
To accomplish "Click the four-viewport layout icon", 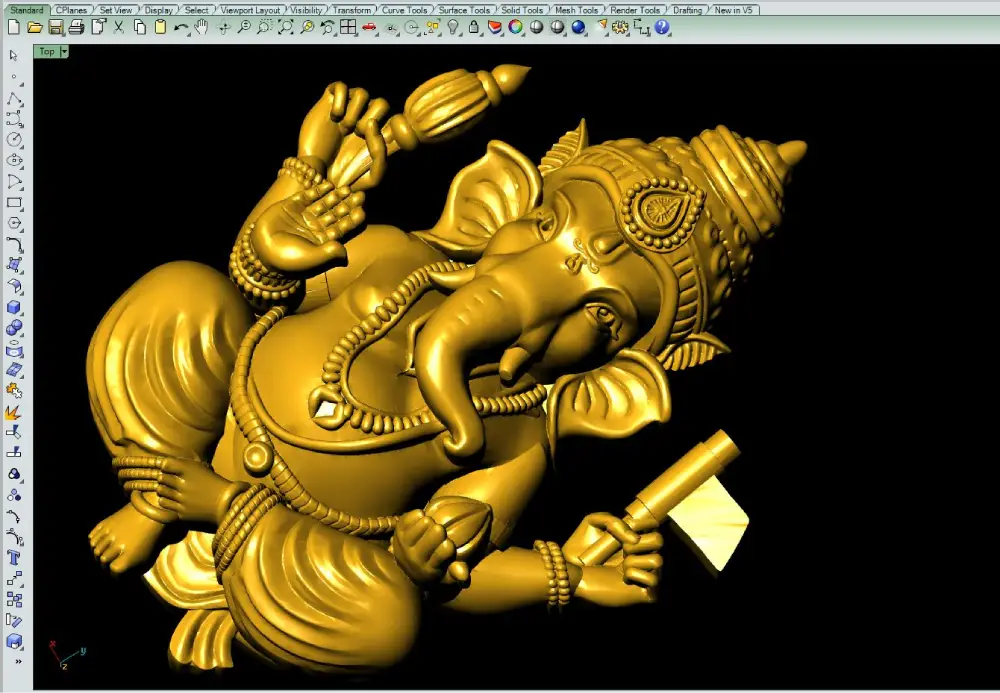I will (x=348, y=27).
